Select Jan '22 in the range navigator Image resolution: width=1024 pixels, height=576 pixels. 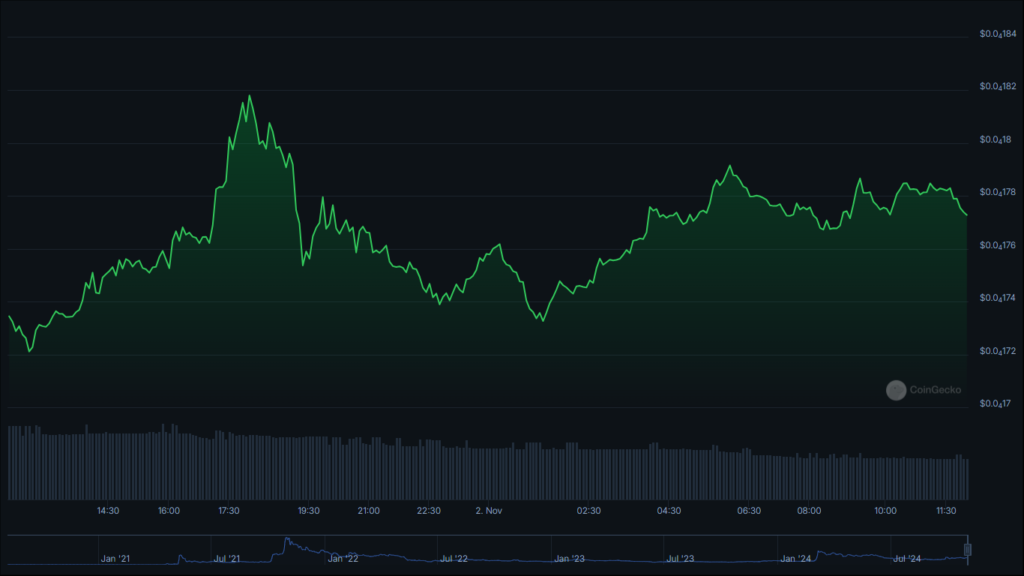[342, 558]
